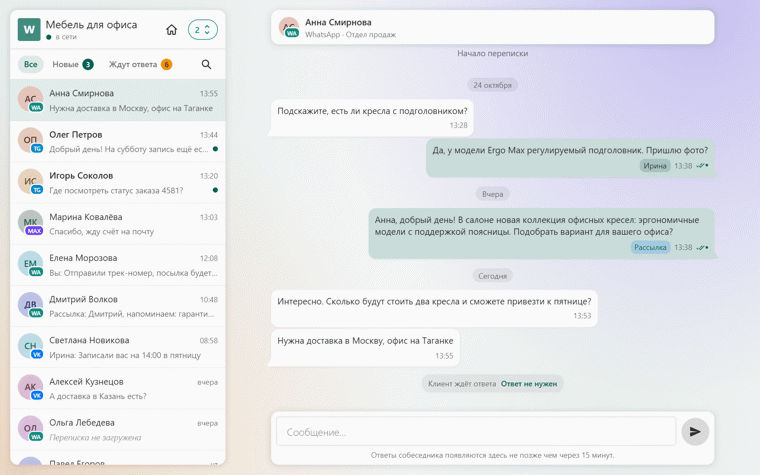Click Anna Smirnova avatar in chat header
The width and height of the screenshot is (760, 475).
coord(289,27)
